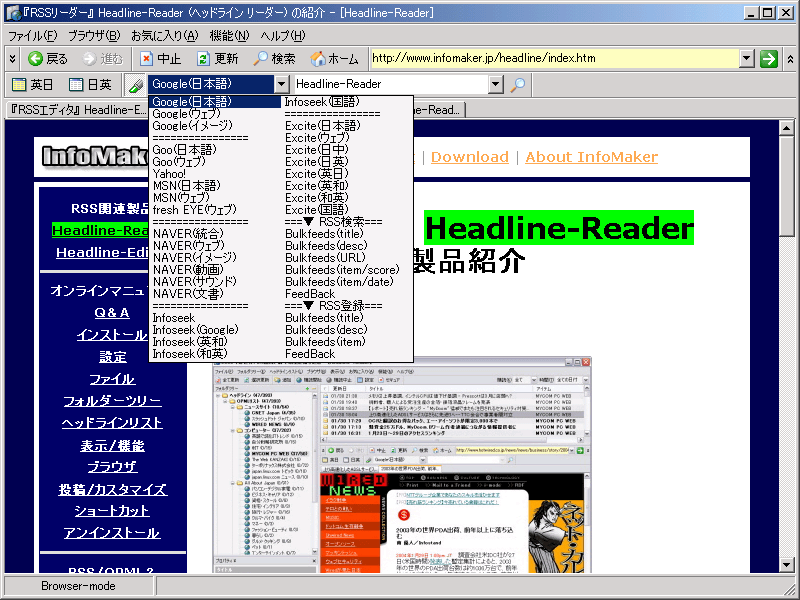
Task: Click the app icon in the title bar
Action: pyautogui.click(x=13, y=13)
